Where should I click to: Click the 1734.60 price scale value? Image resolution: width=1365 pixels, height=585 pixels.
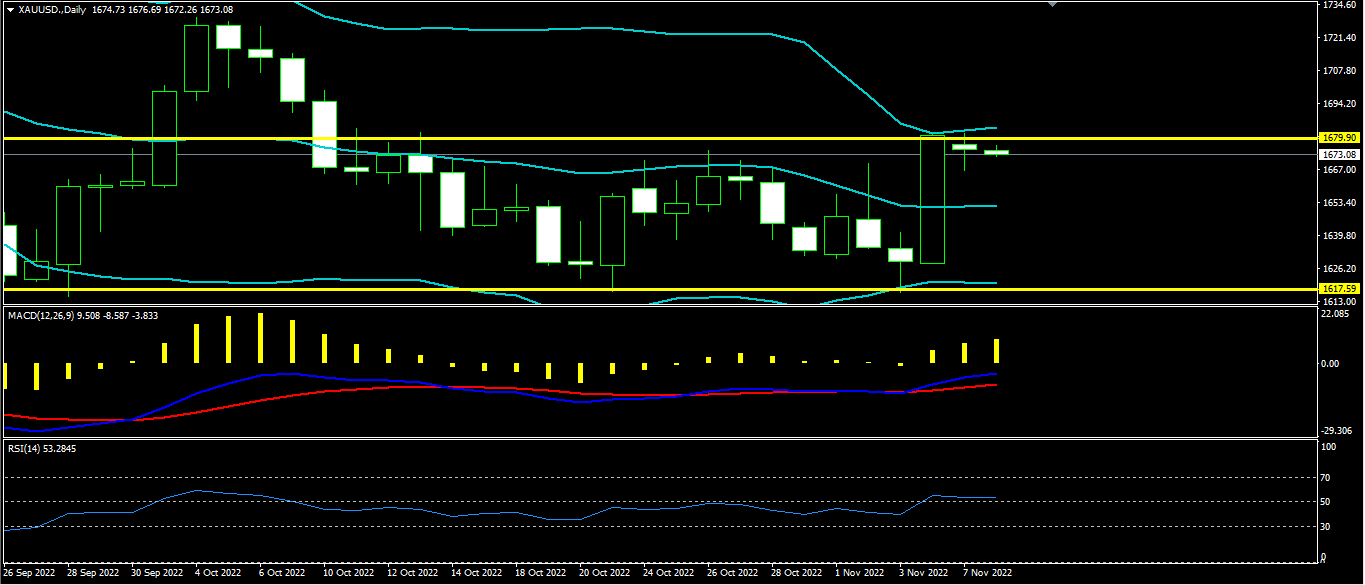pyautogui.click(x=1338, y=5)
